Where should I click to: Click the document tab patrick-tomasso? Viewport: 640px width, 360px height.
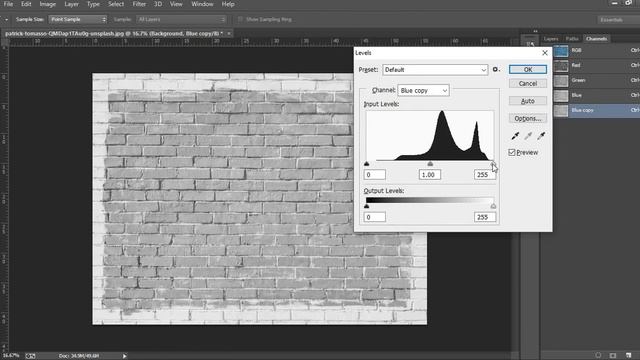114,33
